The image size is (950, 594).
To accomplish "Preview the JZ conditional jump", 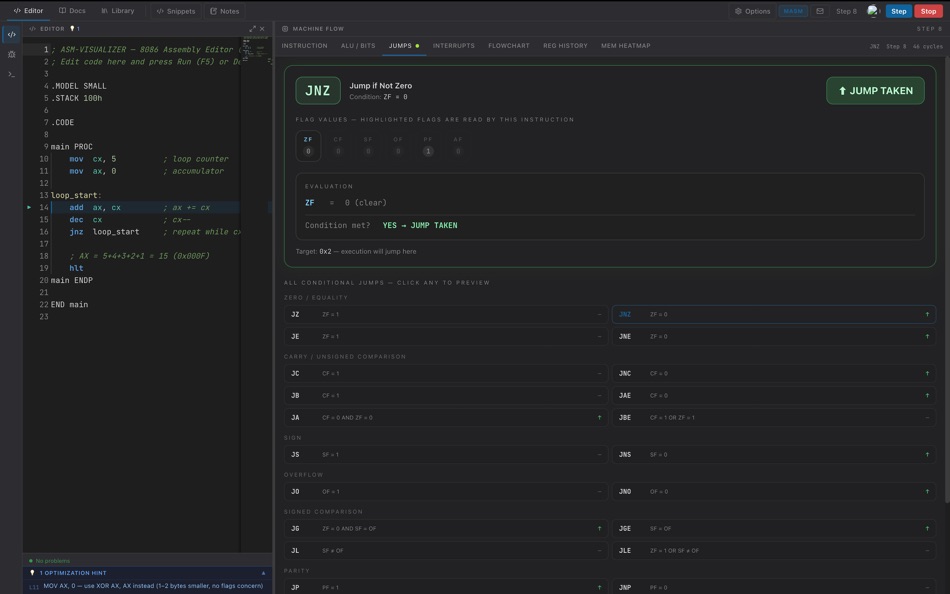I will pyautogui.click(x=446, y=315).
